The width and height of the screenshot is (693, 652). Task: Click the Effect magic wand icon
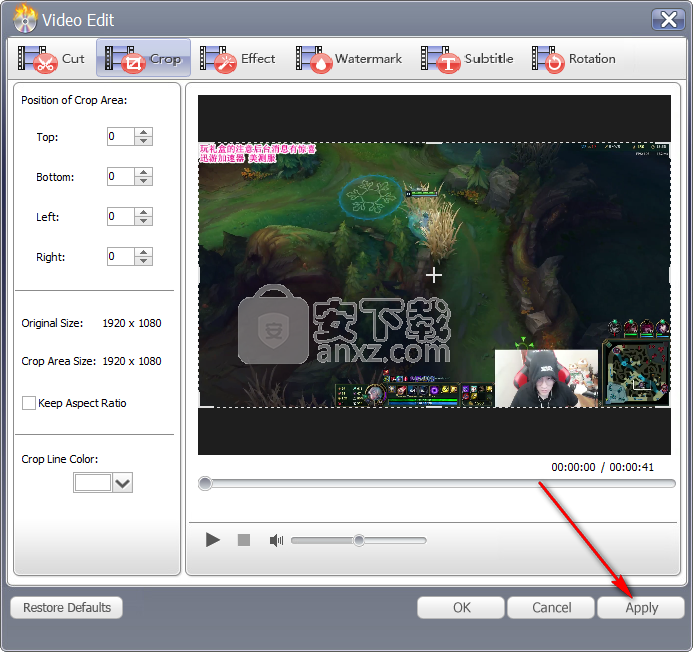click(x=217, y=59)
